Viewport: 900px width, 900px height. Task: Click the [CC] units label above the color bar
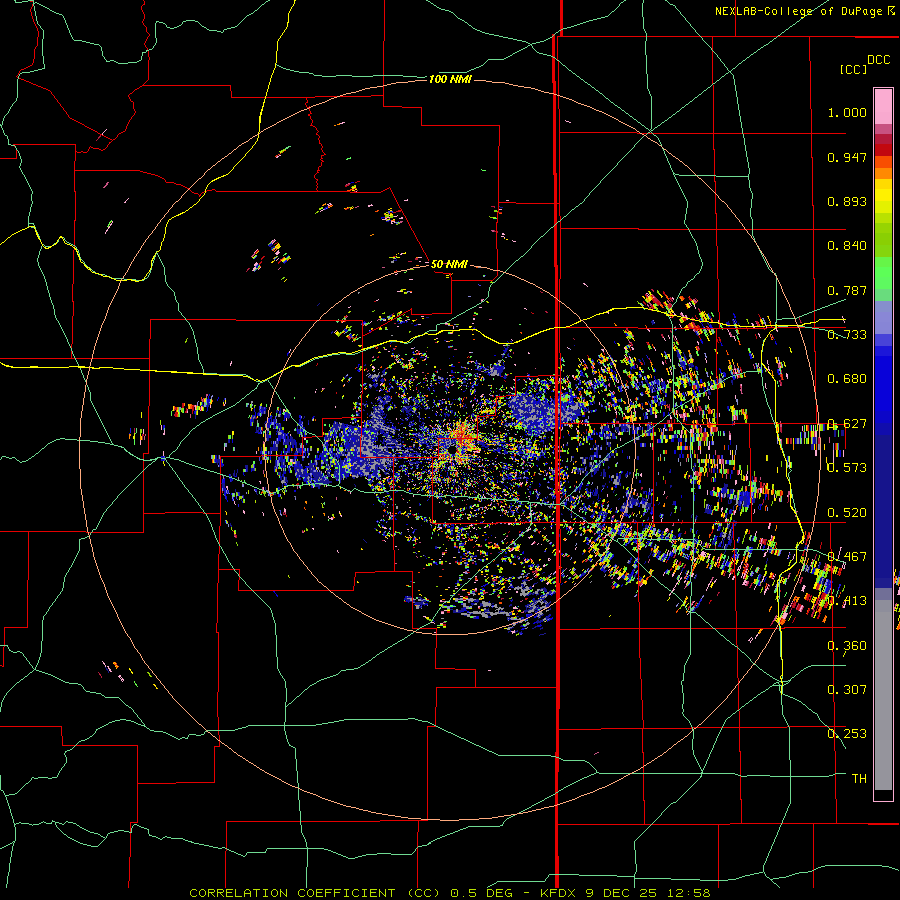pyautogui.click(x=853, y=69)
